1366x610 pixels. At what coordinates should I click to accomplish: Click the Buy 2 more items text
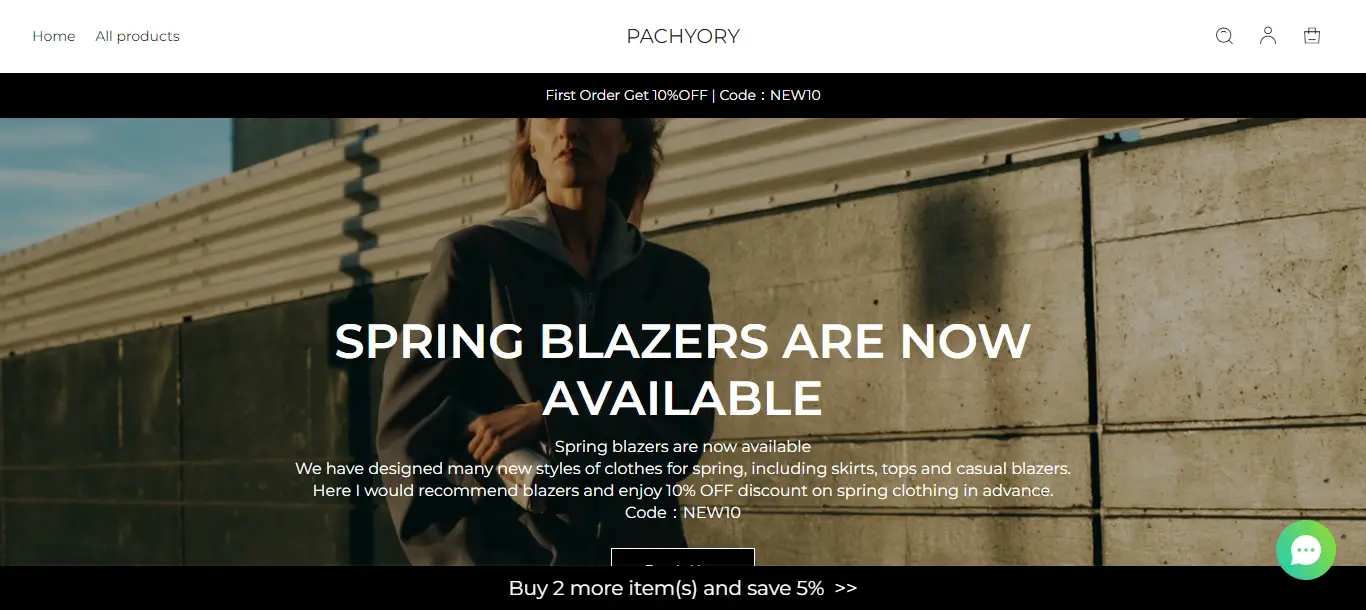tap(666, 588)
